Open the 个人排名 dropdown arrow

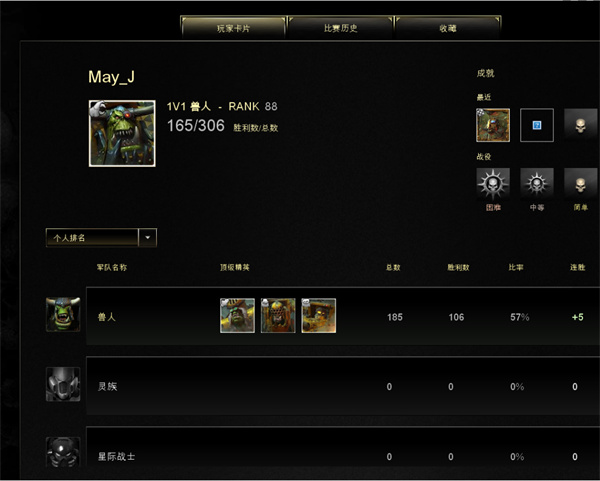point(147,238)
